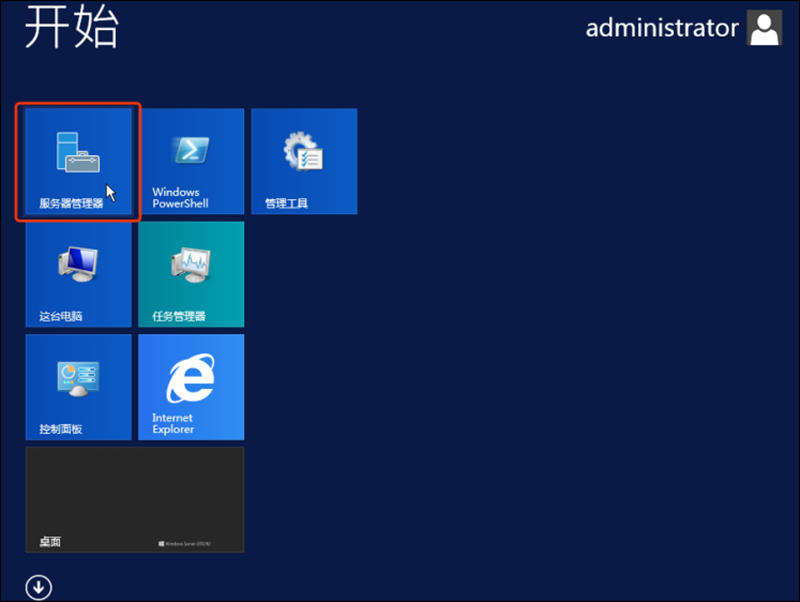
Task: Launch PowerShell by its blue prompt icon
Action: [x=190, y=150]
